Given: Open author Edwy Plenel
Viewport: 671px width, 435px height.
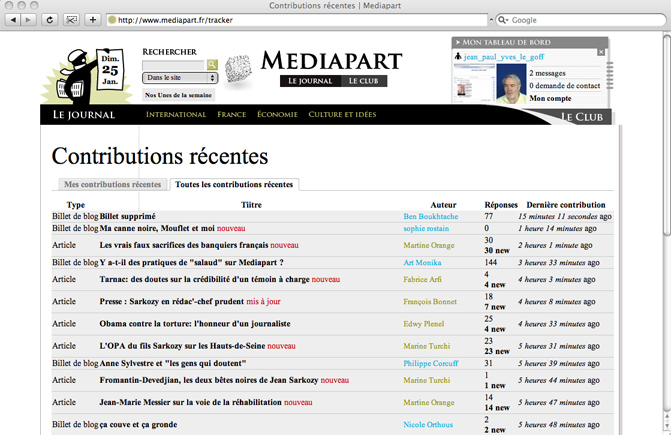Looking at the screenshot, I should 424,324.
